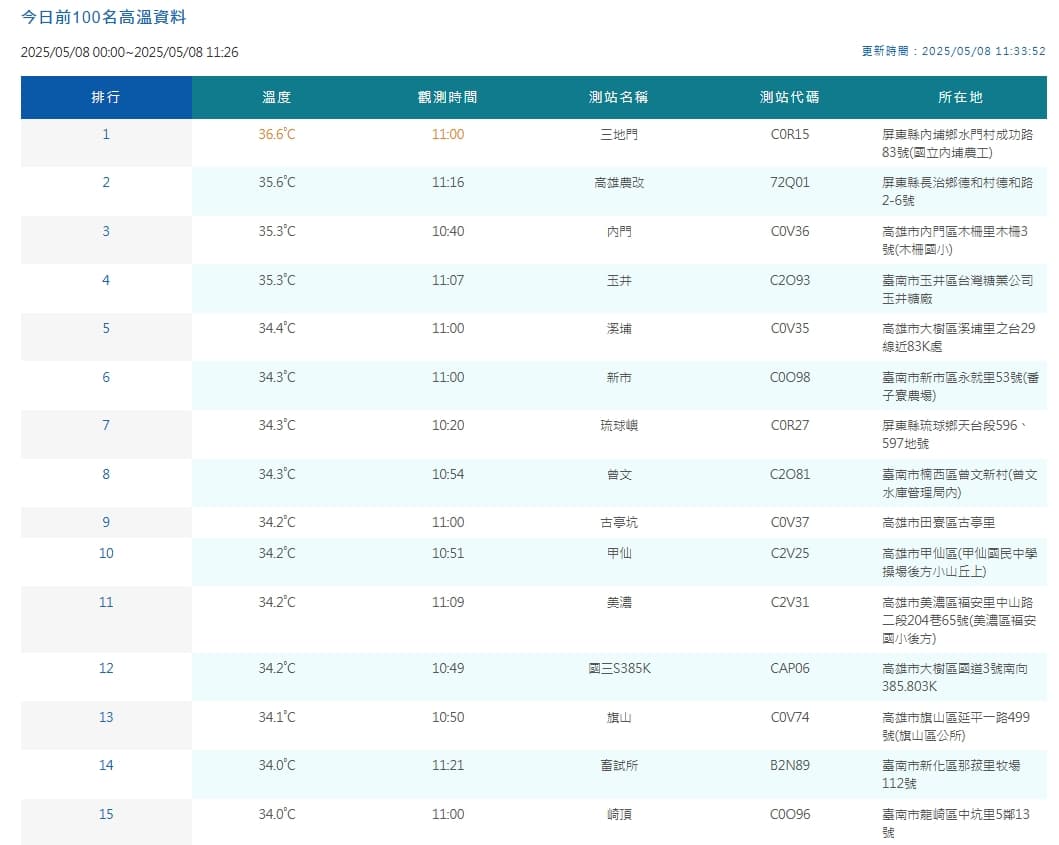Click rank number 1
The image size is (1059, 845).
click(106, 134)
